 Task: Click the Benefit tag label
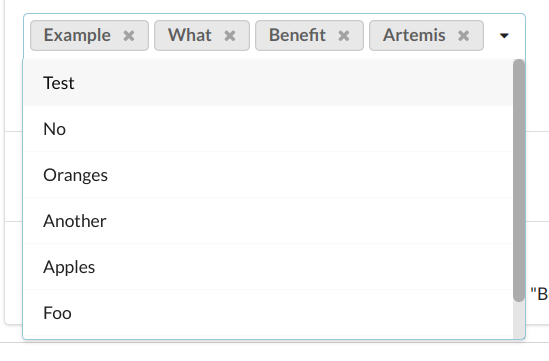pyautogui.click(x=297, y=35)
